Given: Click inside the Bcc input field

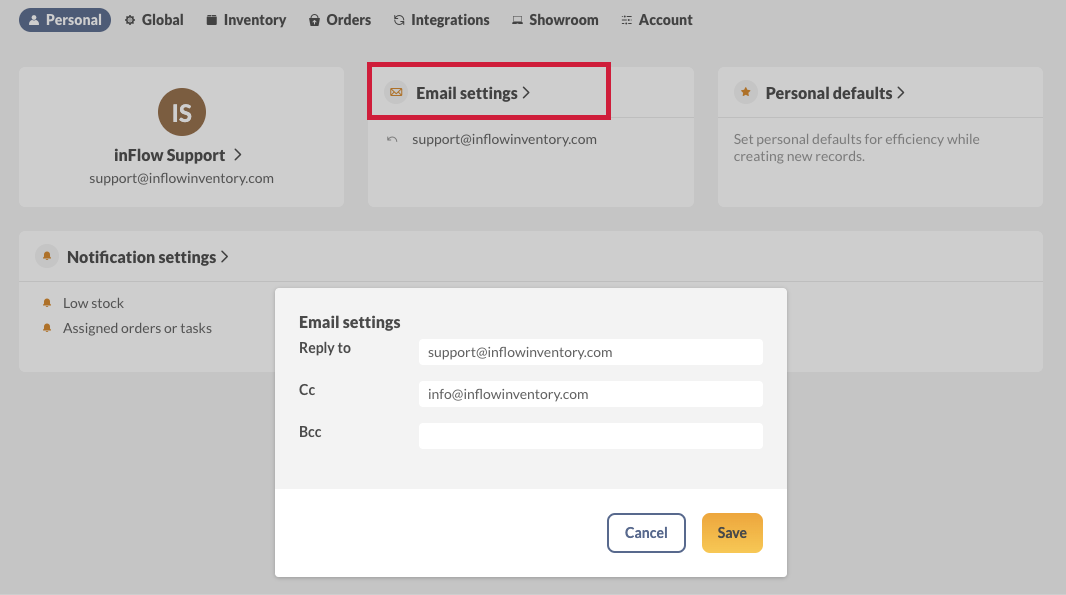Looking at the screenshot, I should click(x=590, y=436).
